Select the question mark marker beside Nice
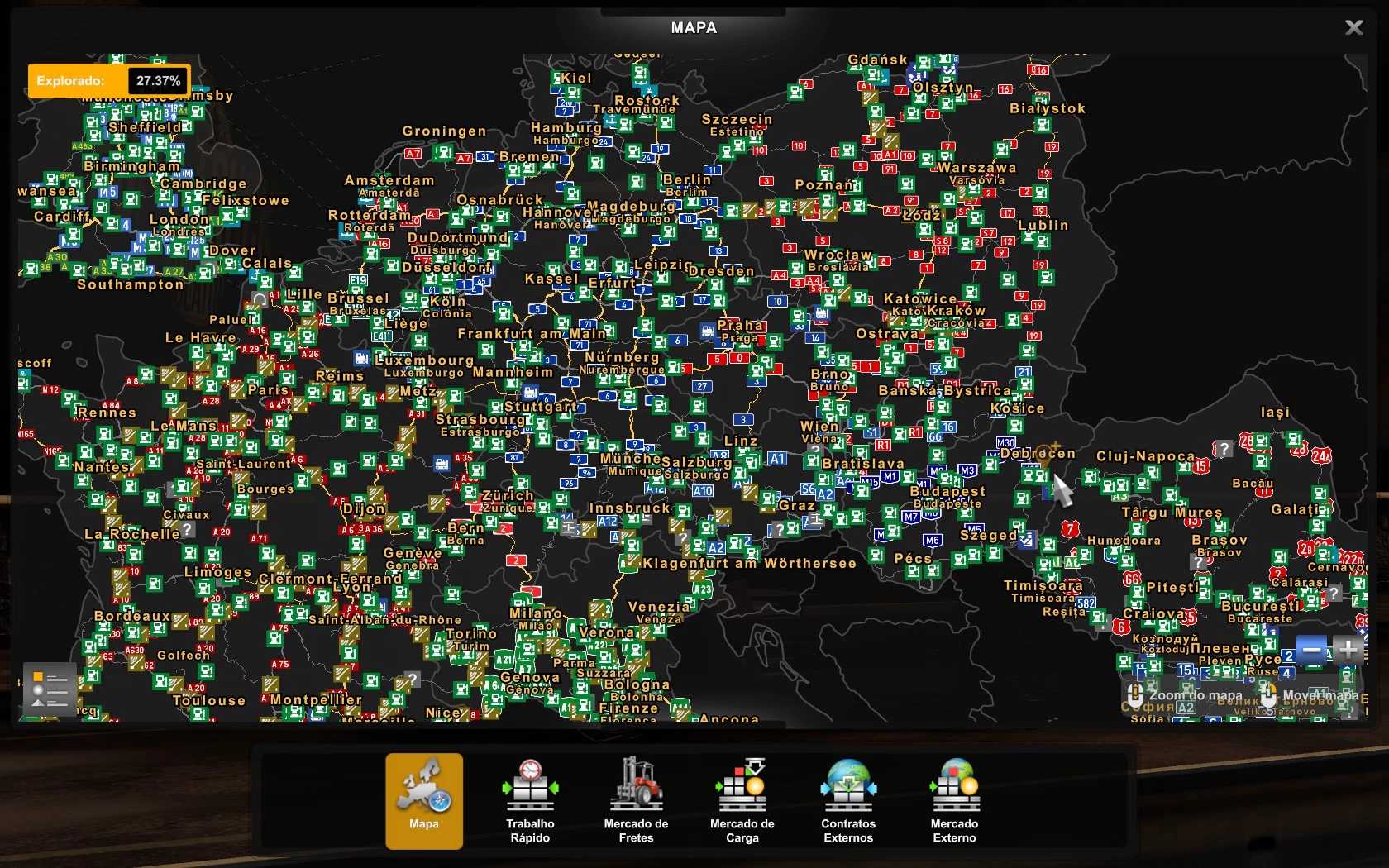The height and width of the screenshot is (868, 1389). click(413, 679)
